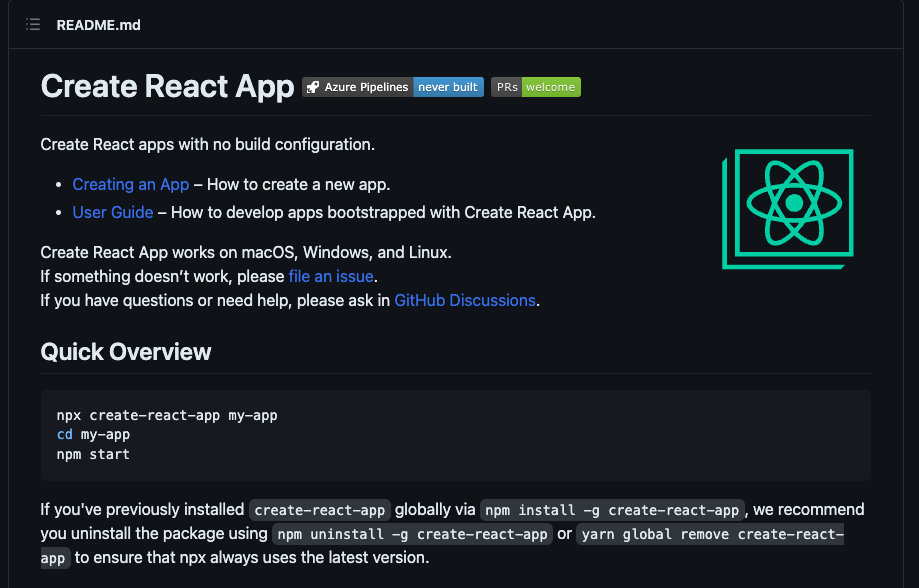Click the Create React App atom logo
Viewport: 919px width, 588px height.
[x=788, y=209]
